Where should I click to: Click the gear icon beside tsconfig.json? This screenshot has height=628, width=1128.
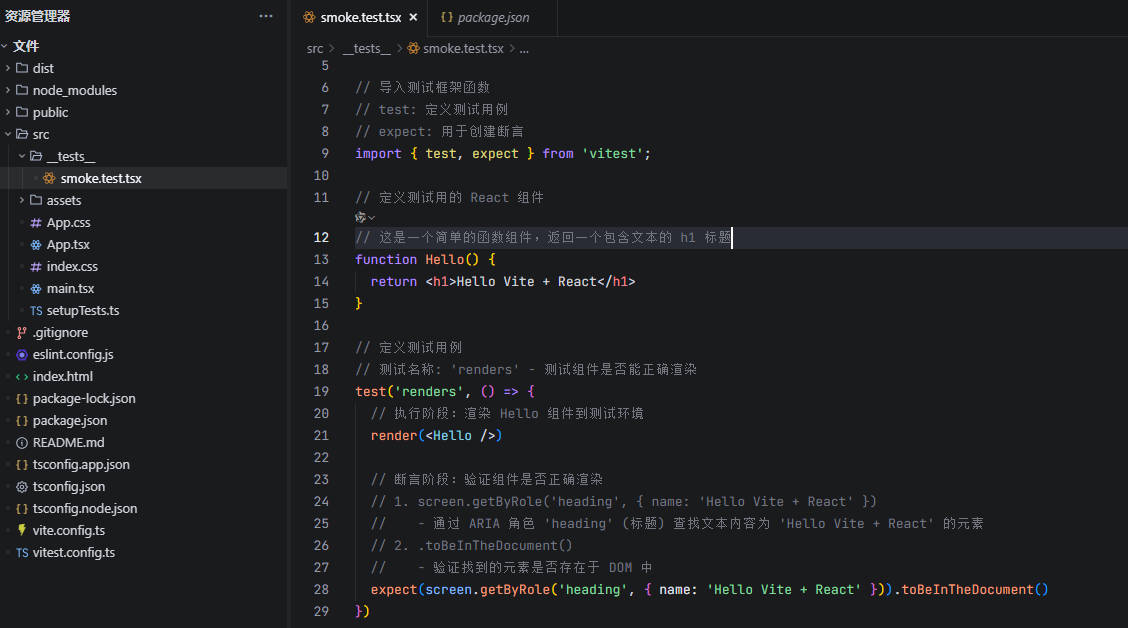[x=22, y=486]
